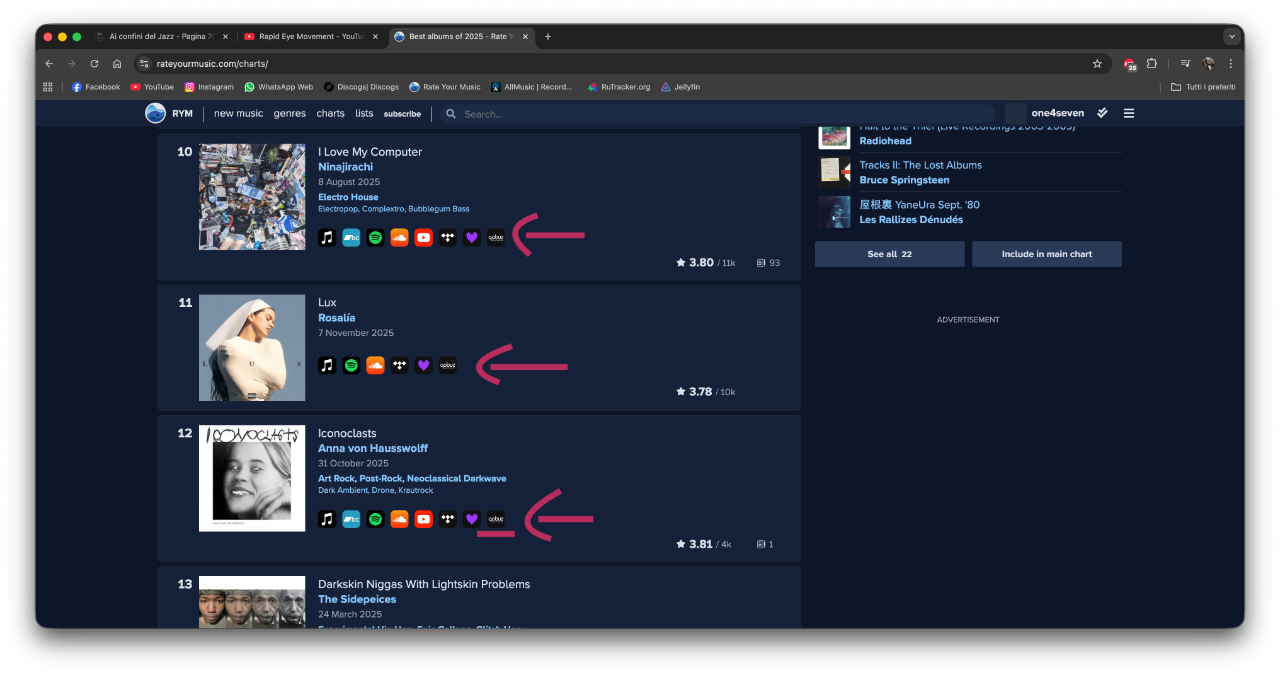Click the See all 22 button
The image size is (1280, 675).
coord(889,254)
